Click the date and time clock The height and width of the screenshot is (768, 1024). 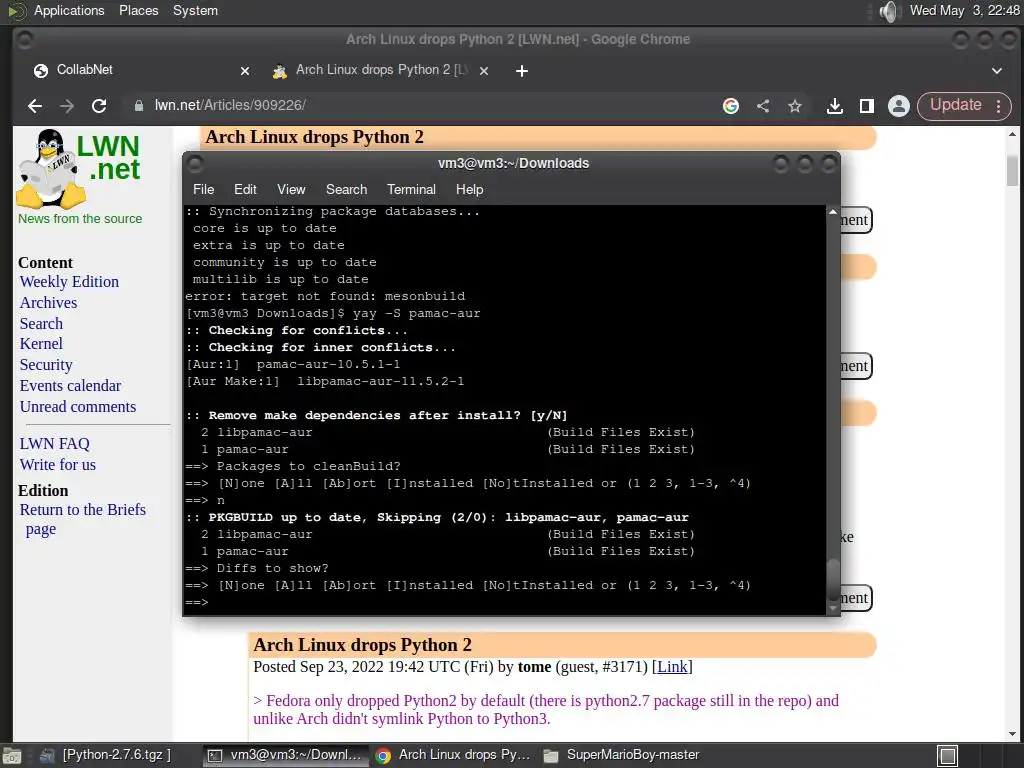pyautogui.click(x=964, y=10)
